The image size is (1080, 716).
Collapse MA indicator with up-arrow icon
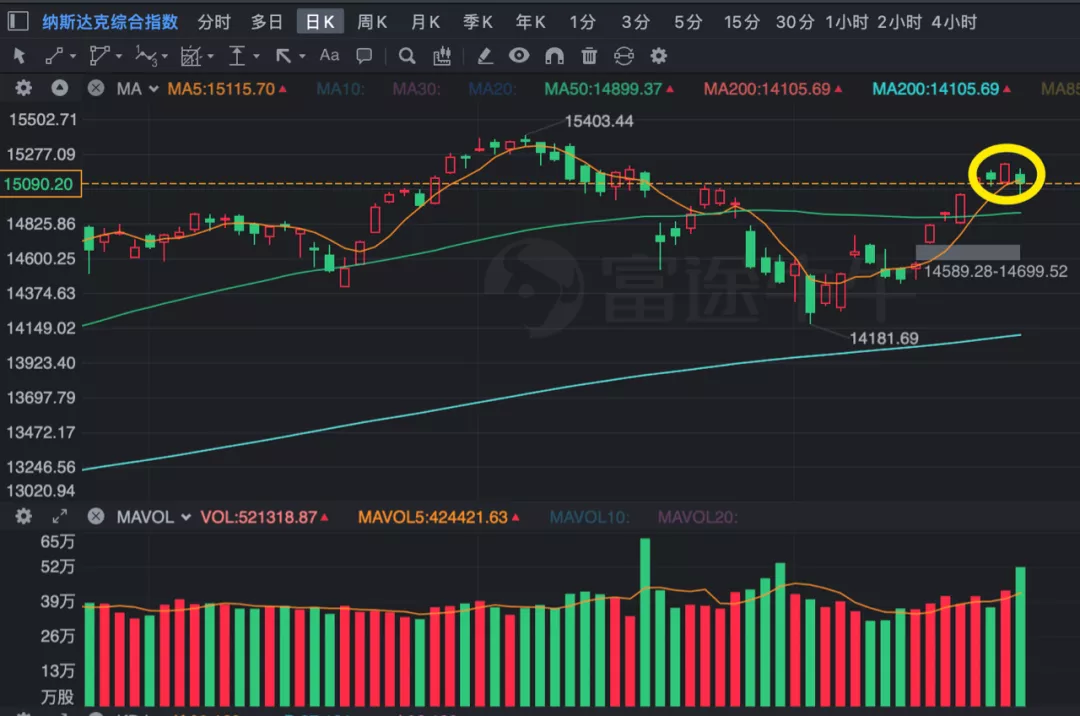click(x=60, y=88)
